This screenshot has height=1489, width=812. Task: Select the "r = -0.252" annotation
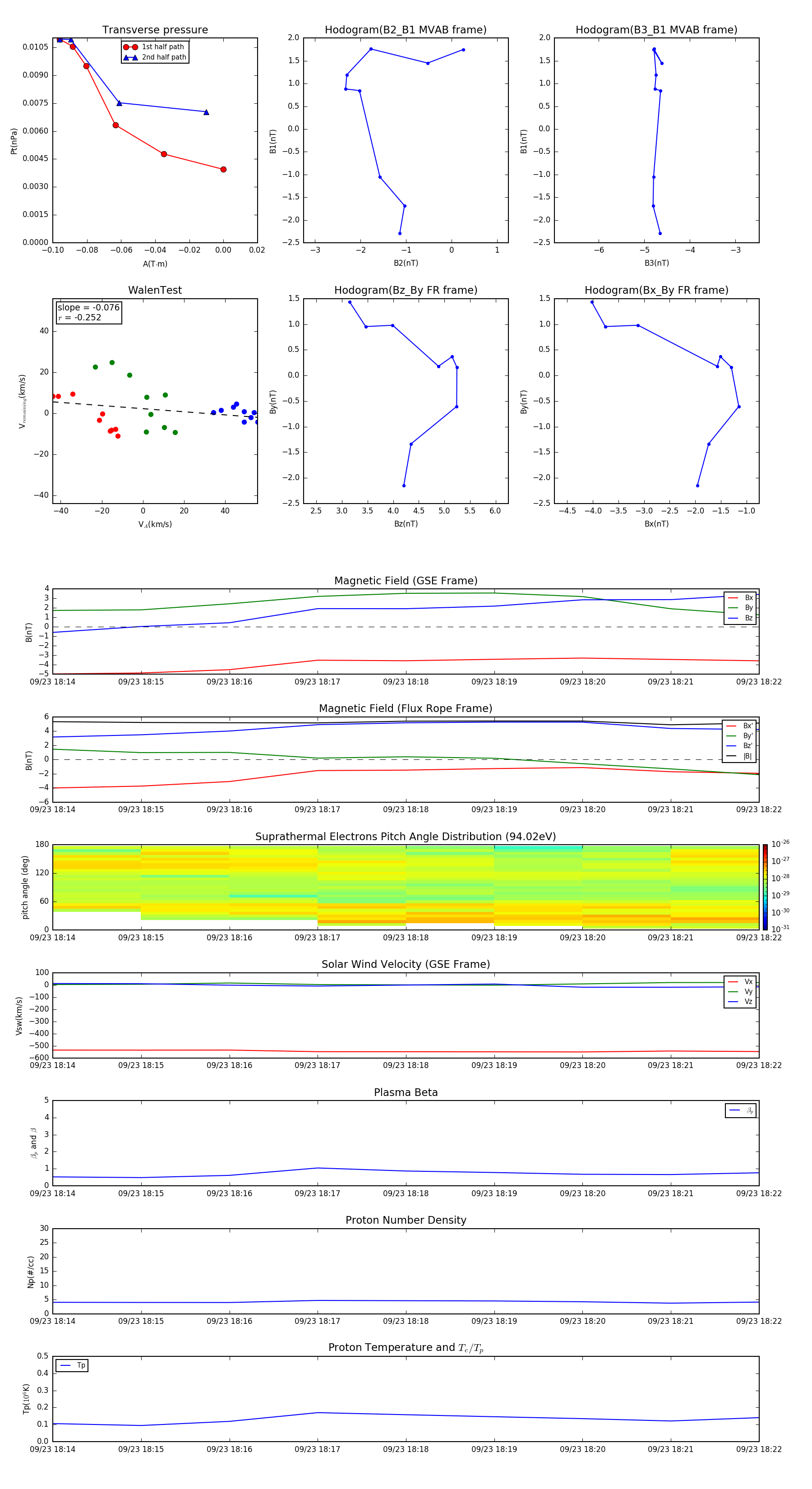(x=80, y=317)
